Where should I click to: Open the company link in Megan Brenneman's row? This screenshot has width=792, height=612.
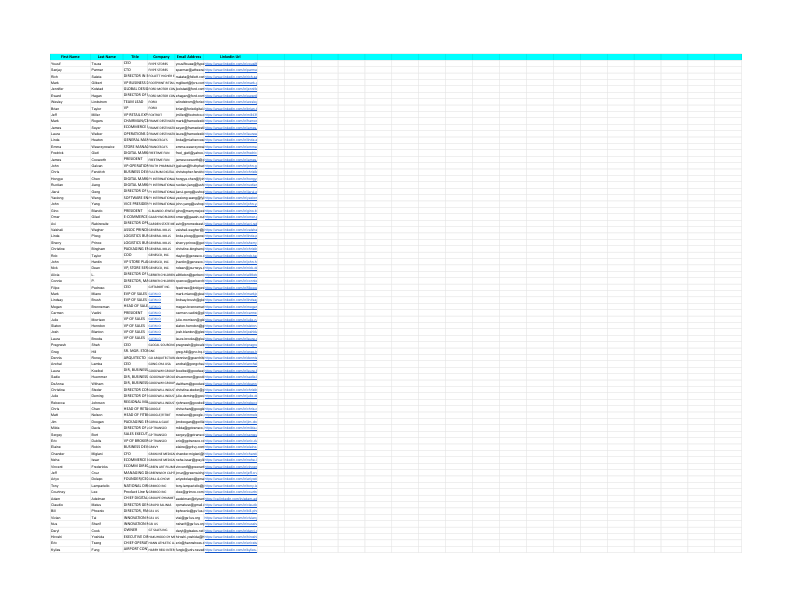pyautogui.click(x=155, y=307)
